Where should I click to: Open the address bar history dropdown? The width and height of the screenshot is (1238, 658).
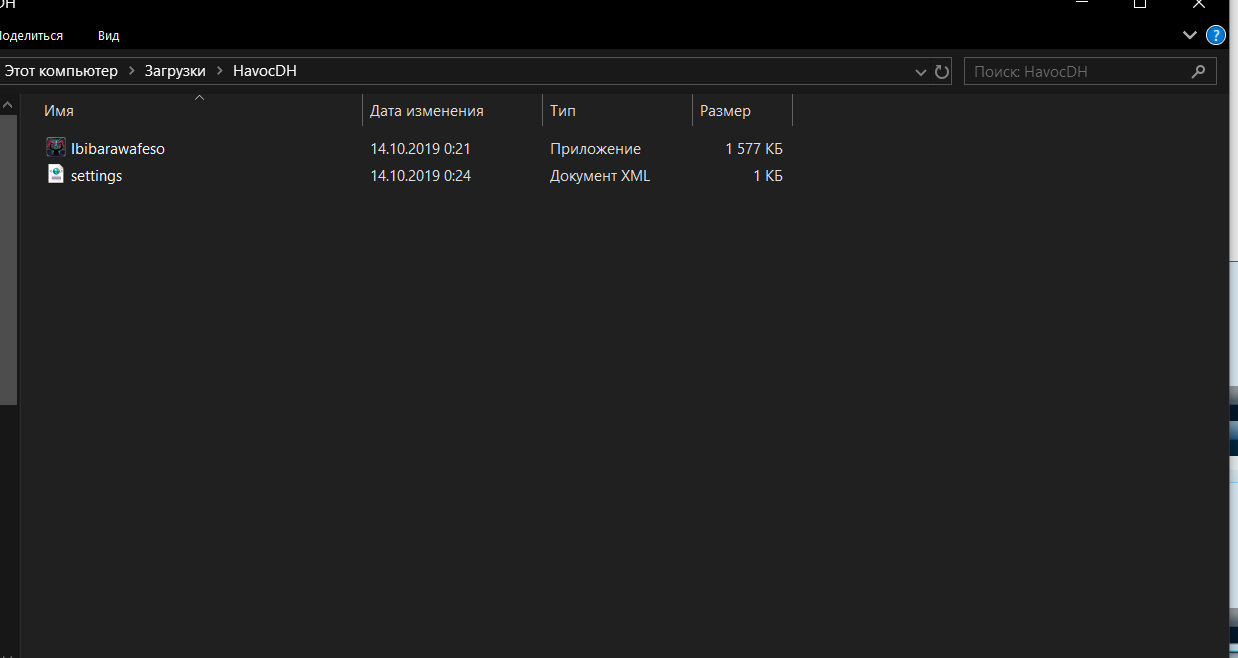(x=921, y=72)
